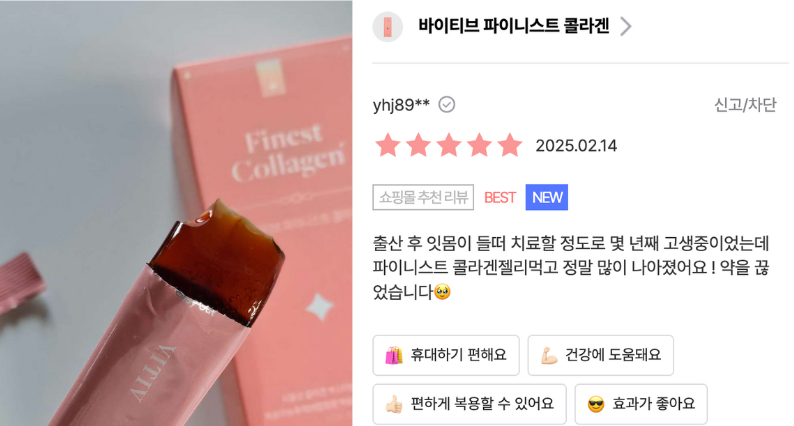Select the fifth rating star
The image size is (794, 426).
coord(510,145)
